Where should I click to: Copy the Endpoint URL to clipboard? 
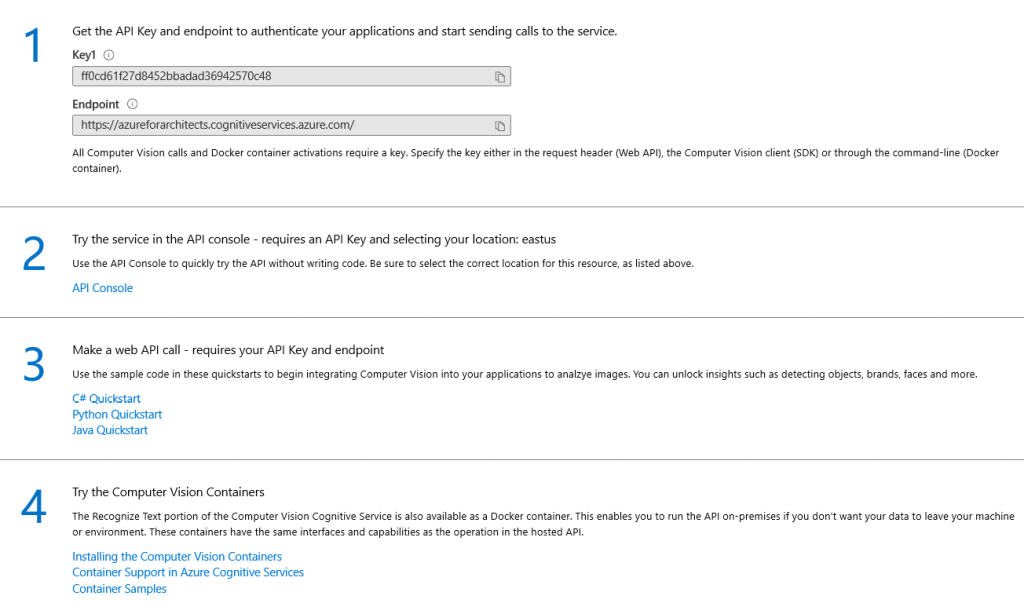click(500, 126)
